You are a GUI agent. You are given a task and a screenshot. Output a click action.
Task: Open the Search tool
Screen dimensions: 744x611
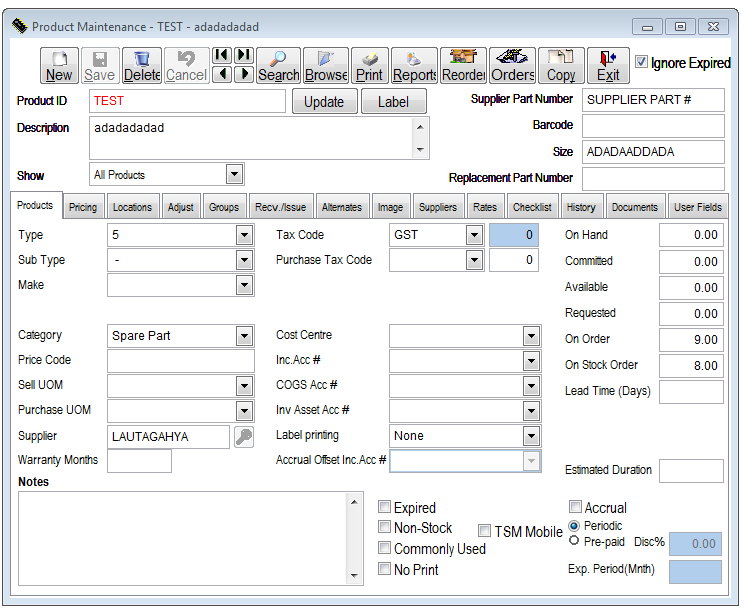coord(278,66)
